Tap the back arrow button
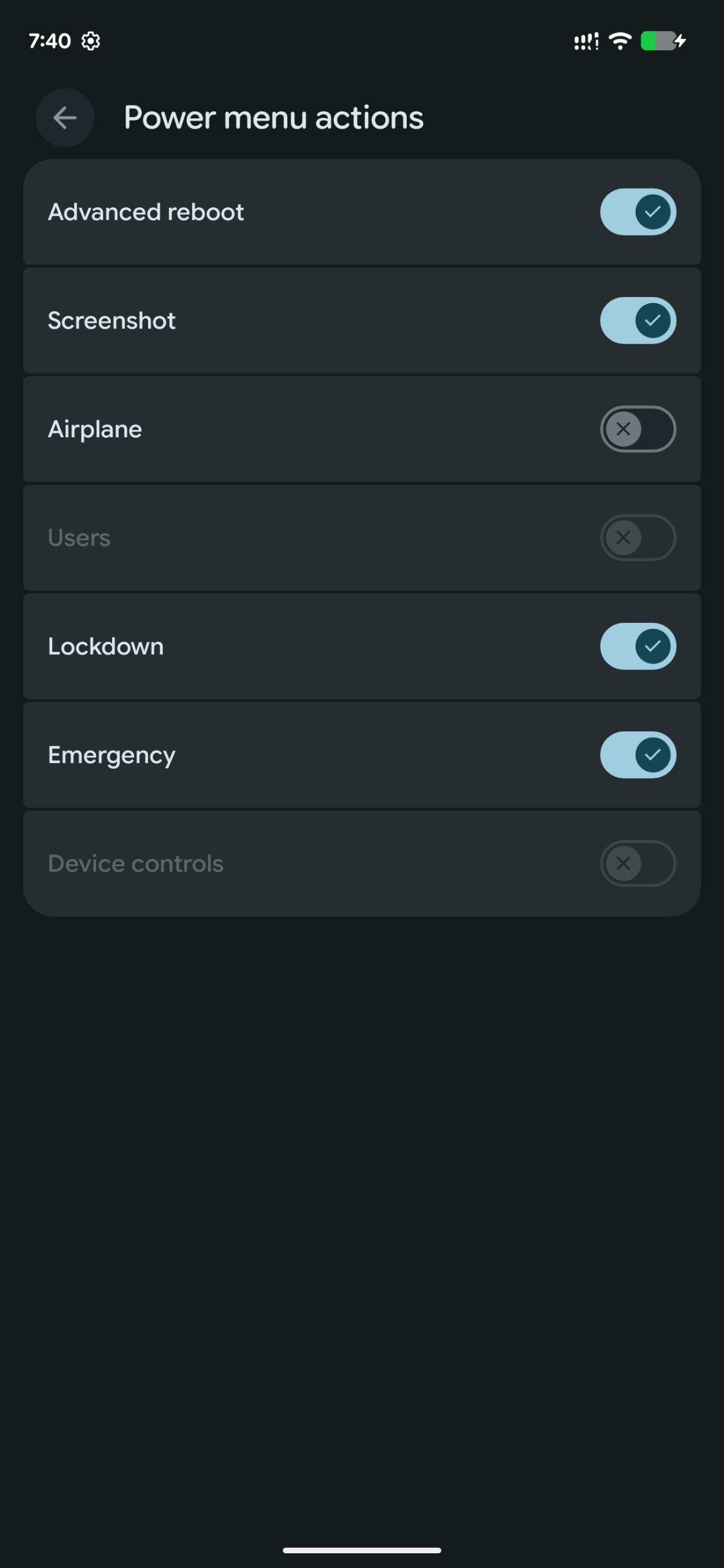The height and width of the screenshot is (1568, 724). click(x=65, y=118)
